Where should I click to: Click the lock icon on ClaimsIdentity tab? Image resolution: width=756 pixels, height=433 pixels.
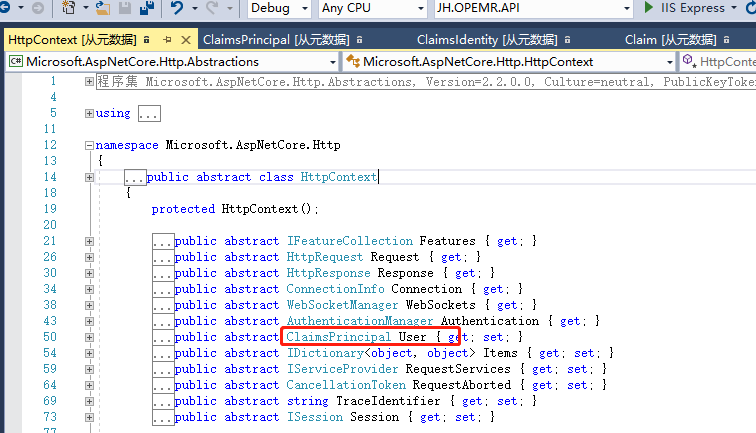(567, 40)
